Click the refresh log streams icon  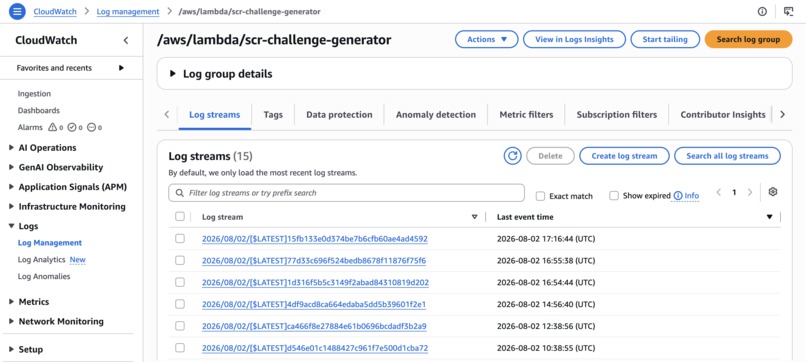512,156
